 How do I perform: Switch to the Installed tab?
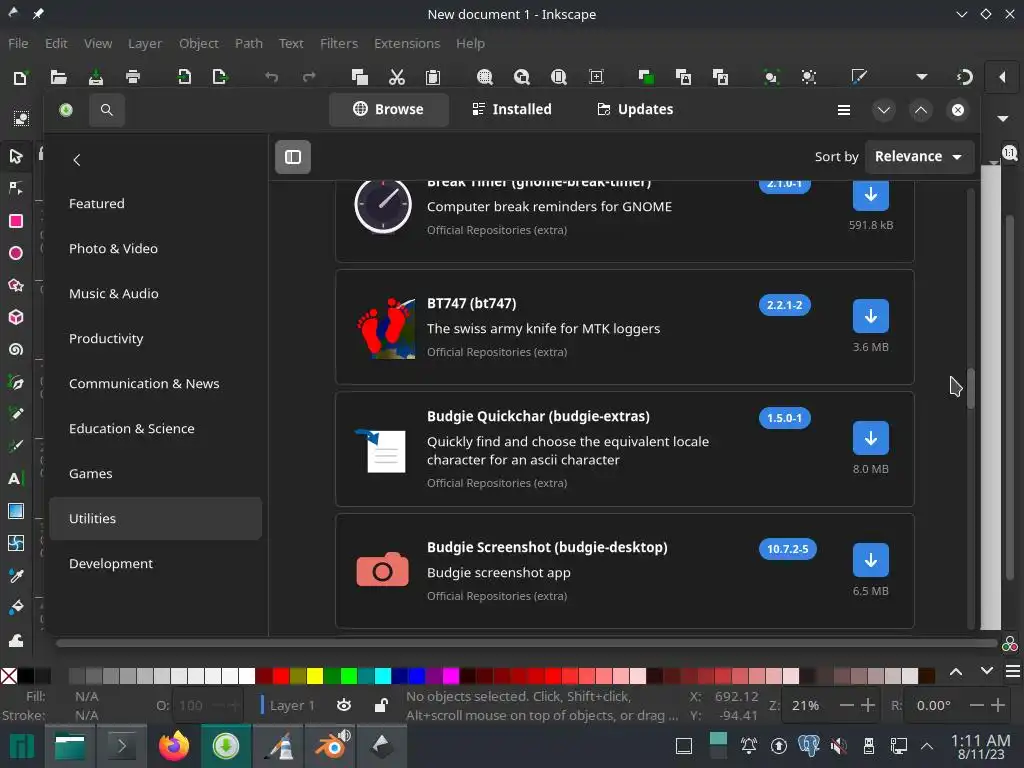tap(512, 110)
